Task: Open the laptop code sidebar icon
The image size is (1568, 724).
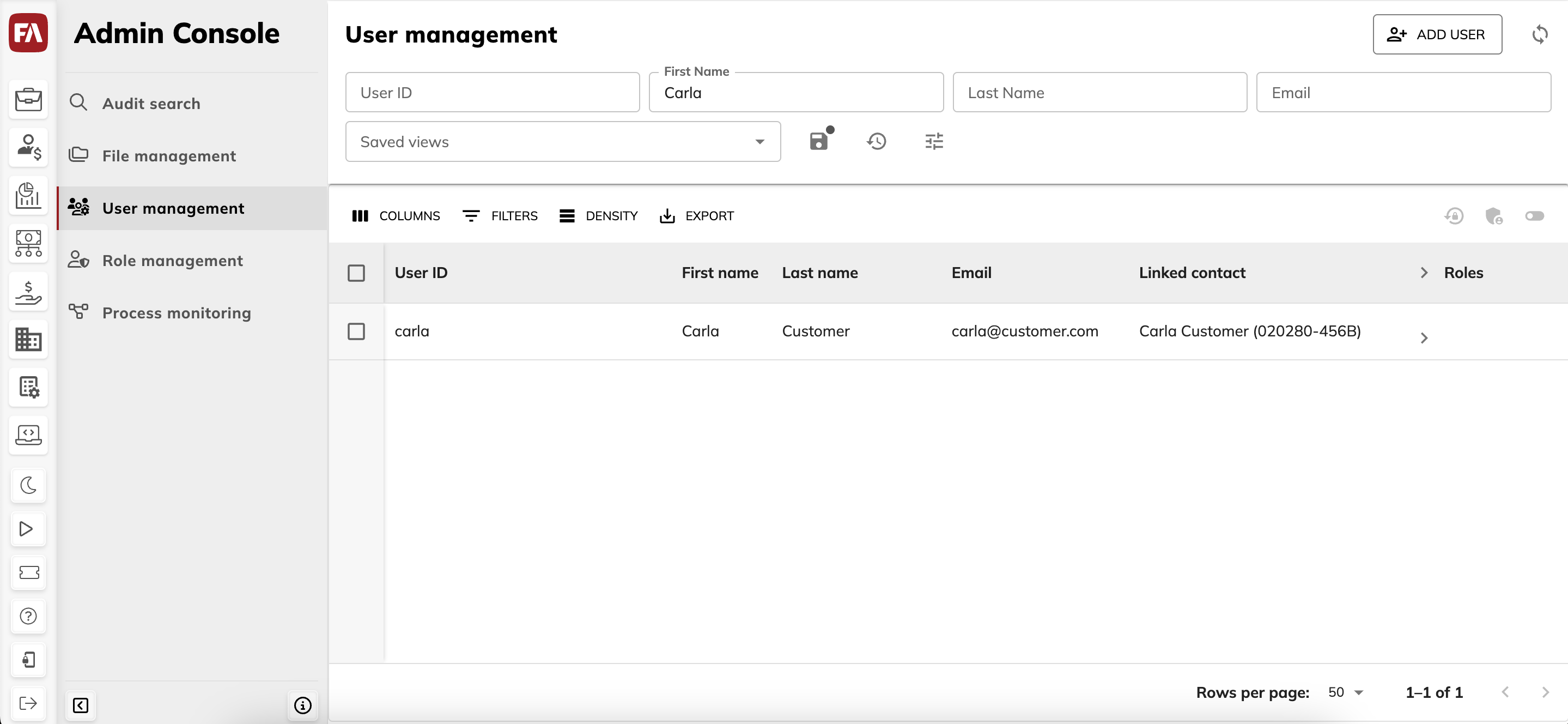Action: (x=28, y=435)
